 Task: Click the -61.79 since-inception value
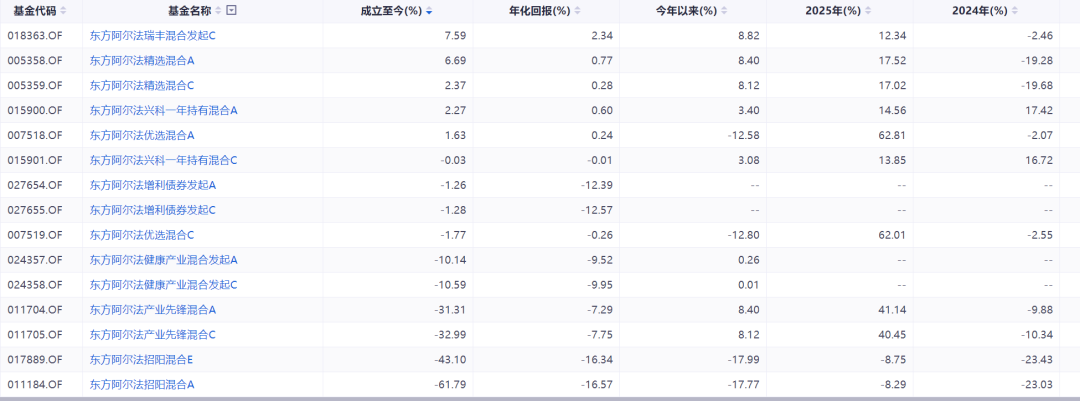coord(450,384)
